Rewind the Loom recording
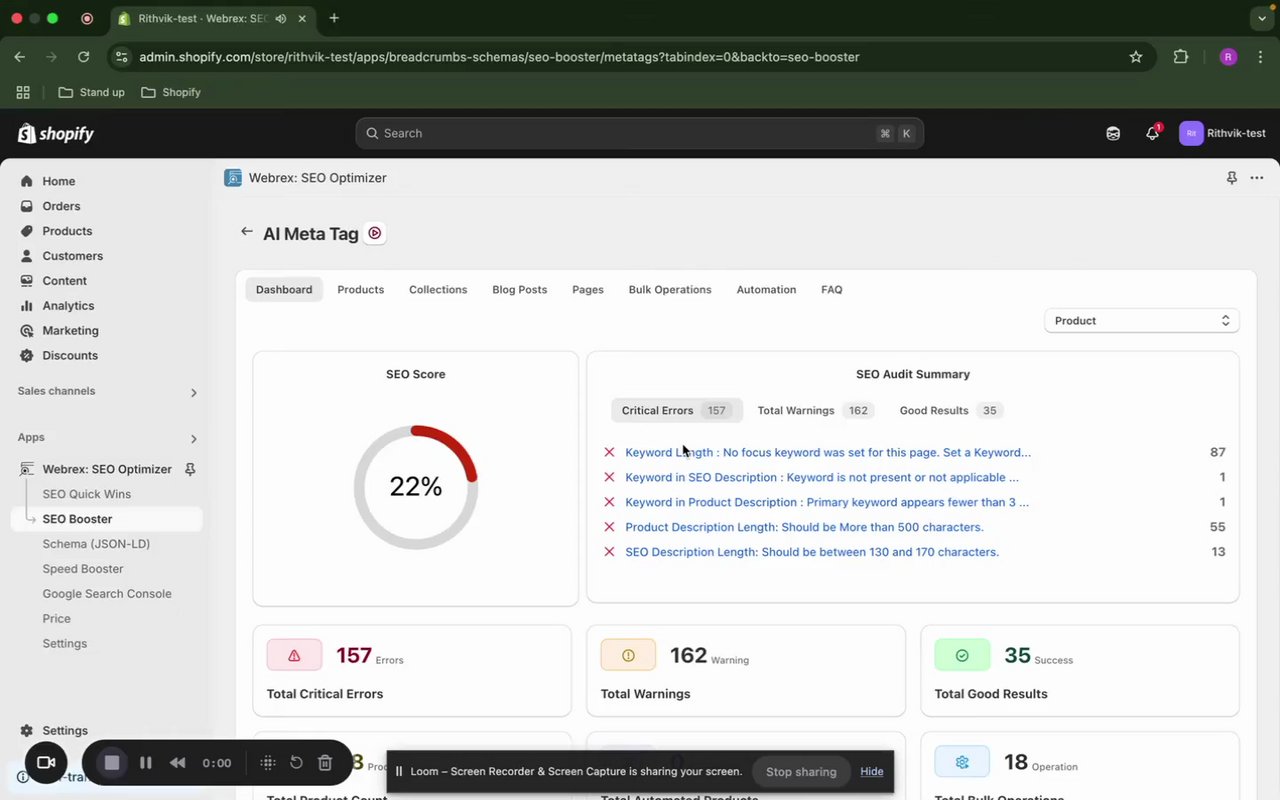The height and width of the screenshot is (800, 1280). [178, 763]
